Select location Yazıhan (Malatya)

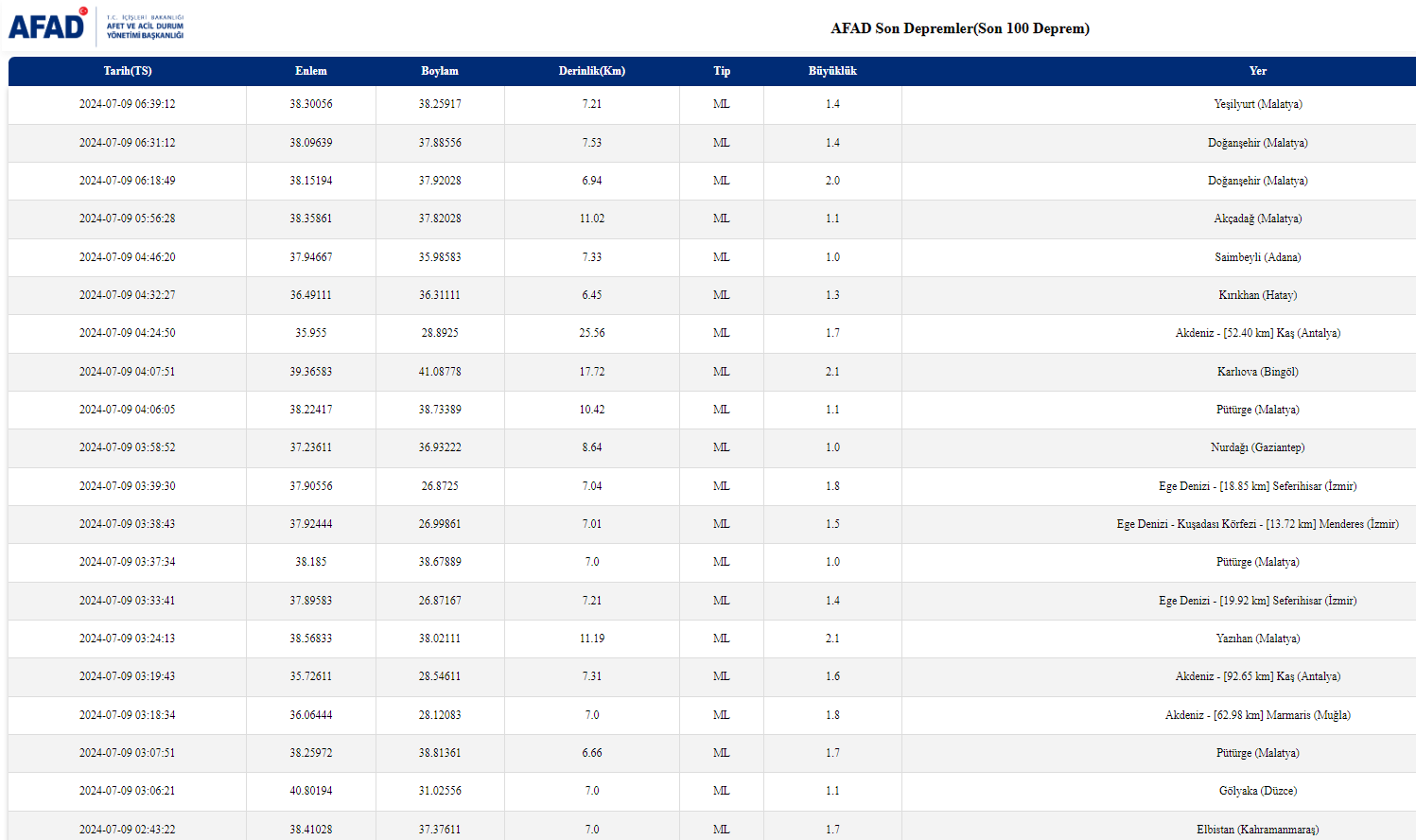(x=1258, y=639)
